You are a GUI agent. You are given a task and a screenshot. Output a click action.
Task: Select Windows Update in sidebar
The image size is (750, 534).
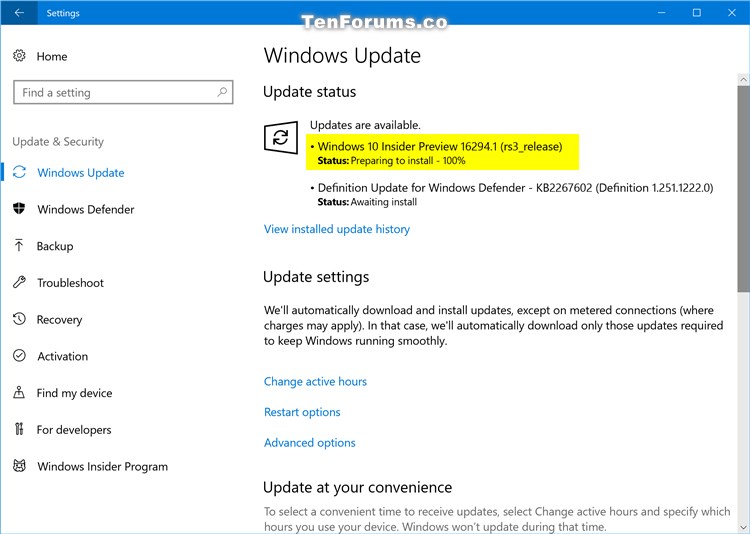(81, 173)
